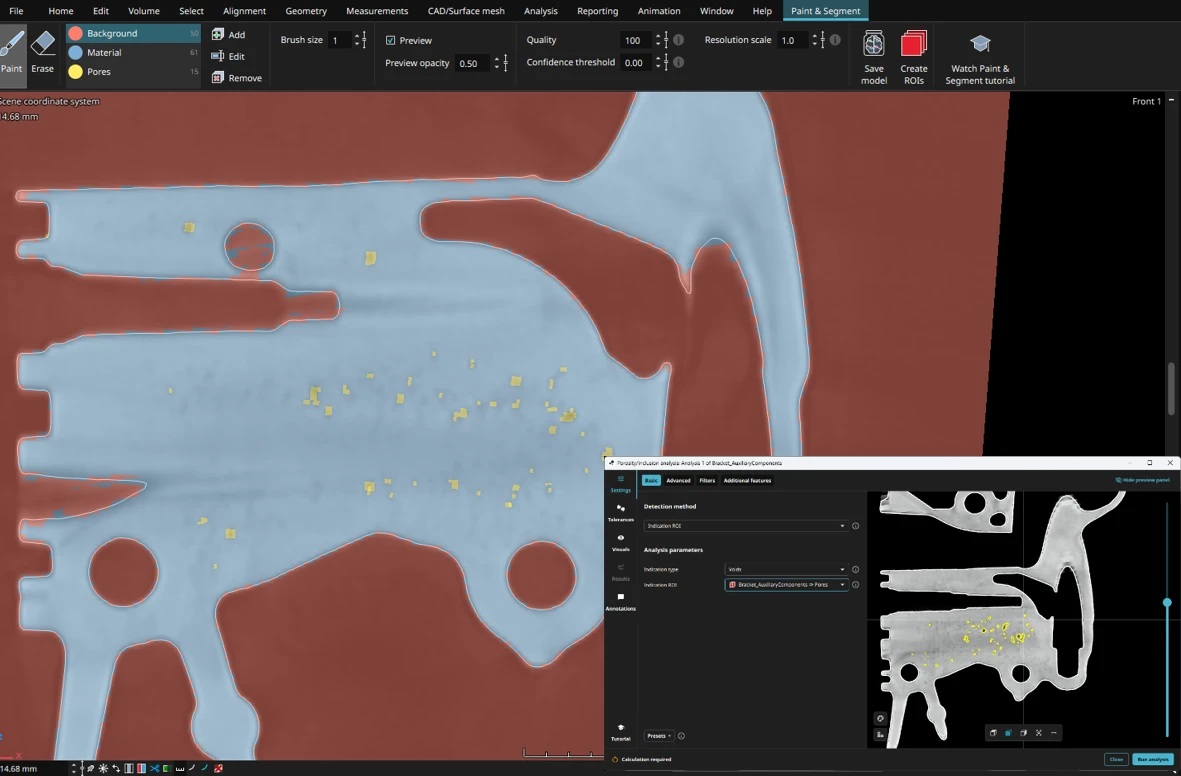This screenshot has height=776, width=1181.
Task: Open the Measurements menu
Action: point(377,11)
